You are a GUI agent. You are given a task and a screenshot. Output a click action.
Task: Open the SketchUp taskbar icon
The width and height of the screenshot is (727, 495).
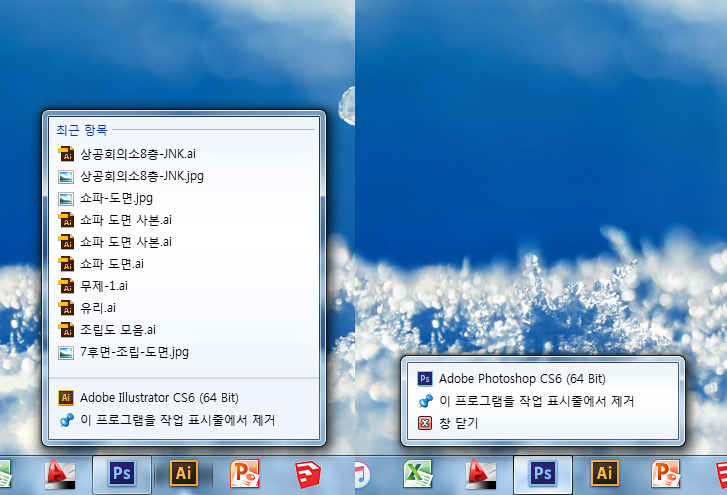point(308,474)
